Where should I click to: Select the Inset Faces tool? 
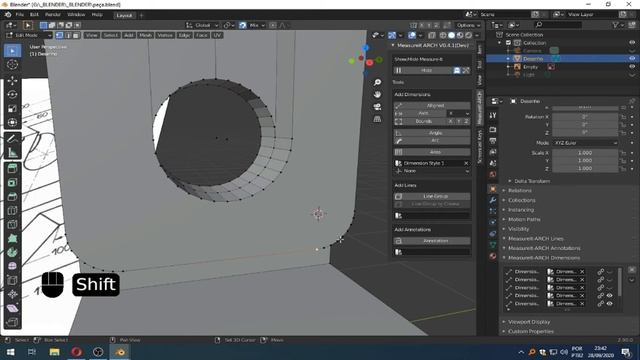tap(12, 182)
